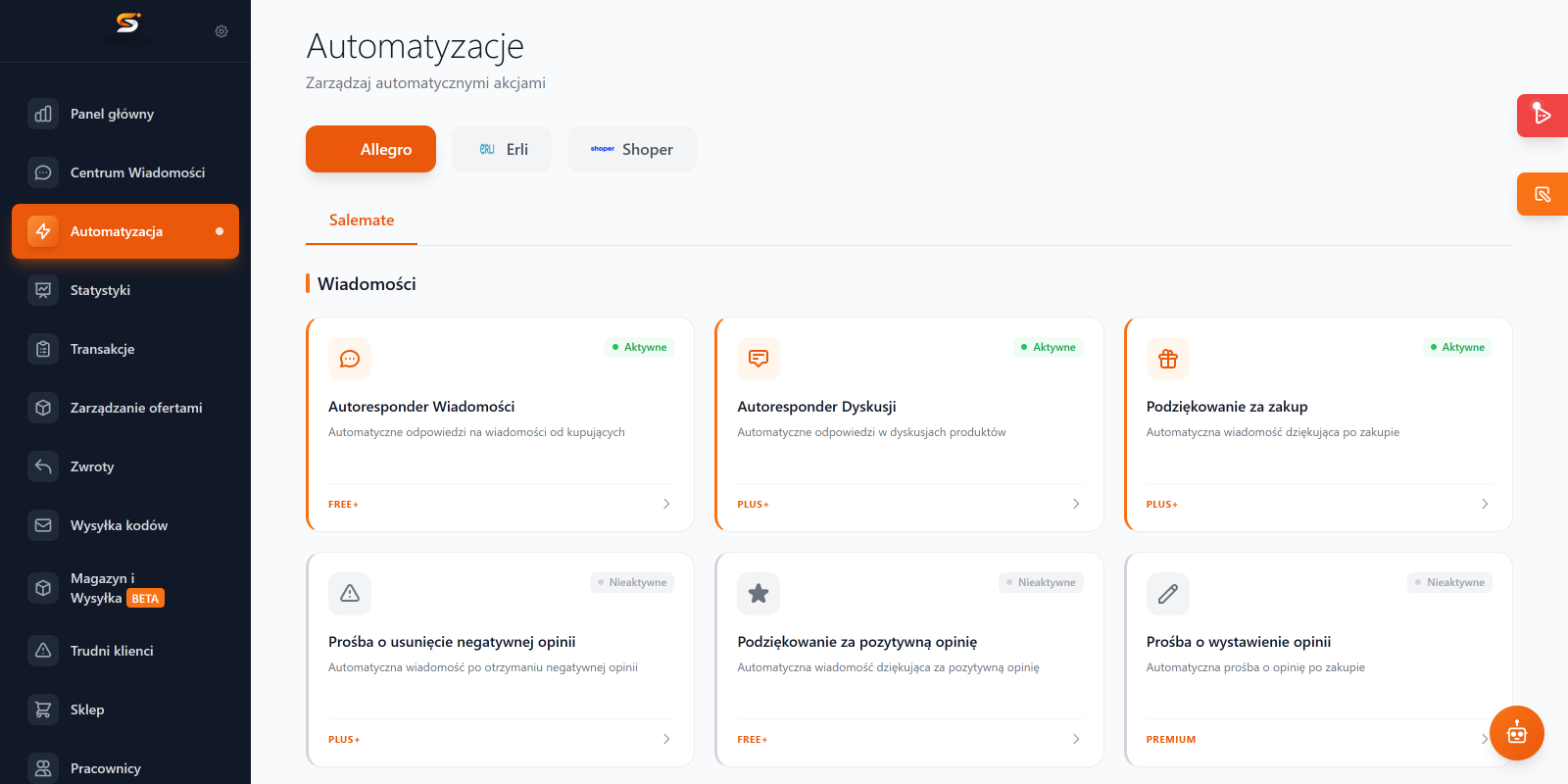Open Podziękowanie za zakup with chevron arrow
Screen dimensions: 1568x784
coord(1485,504)
